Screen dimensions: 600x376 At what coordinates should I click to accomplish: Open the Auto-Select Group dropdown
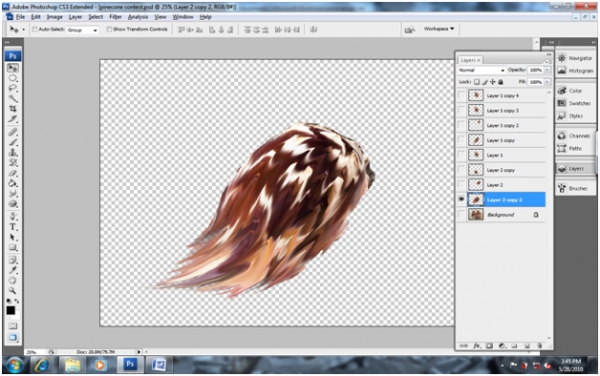[82, 30]
